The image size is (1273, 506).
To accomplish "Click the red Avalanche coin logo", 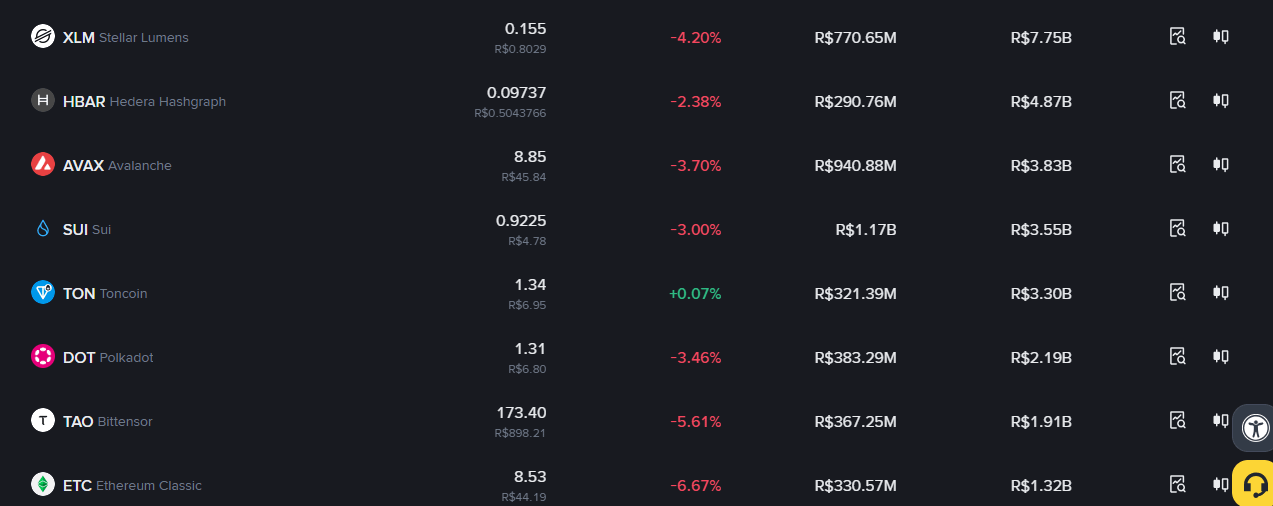I will coord(42,165).
